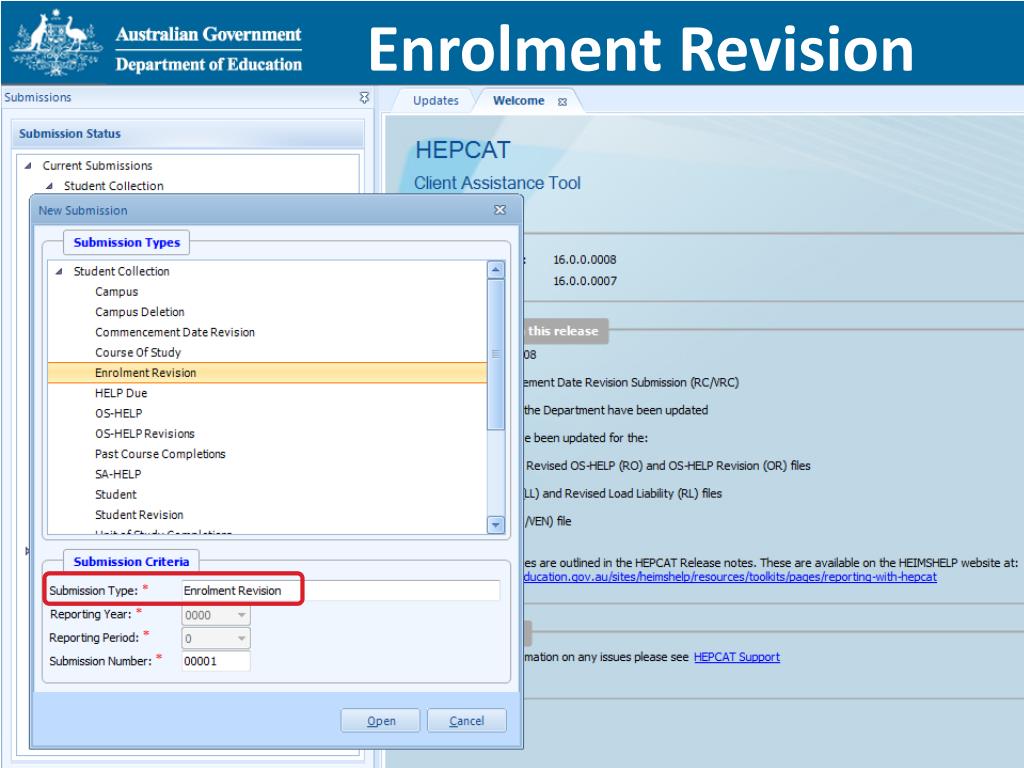The image size is (1024, 768).
Task: Pin the Submissions panel
Action: coord(364,97)
